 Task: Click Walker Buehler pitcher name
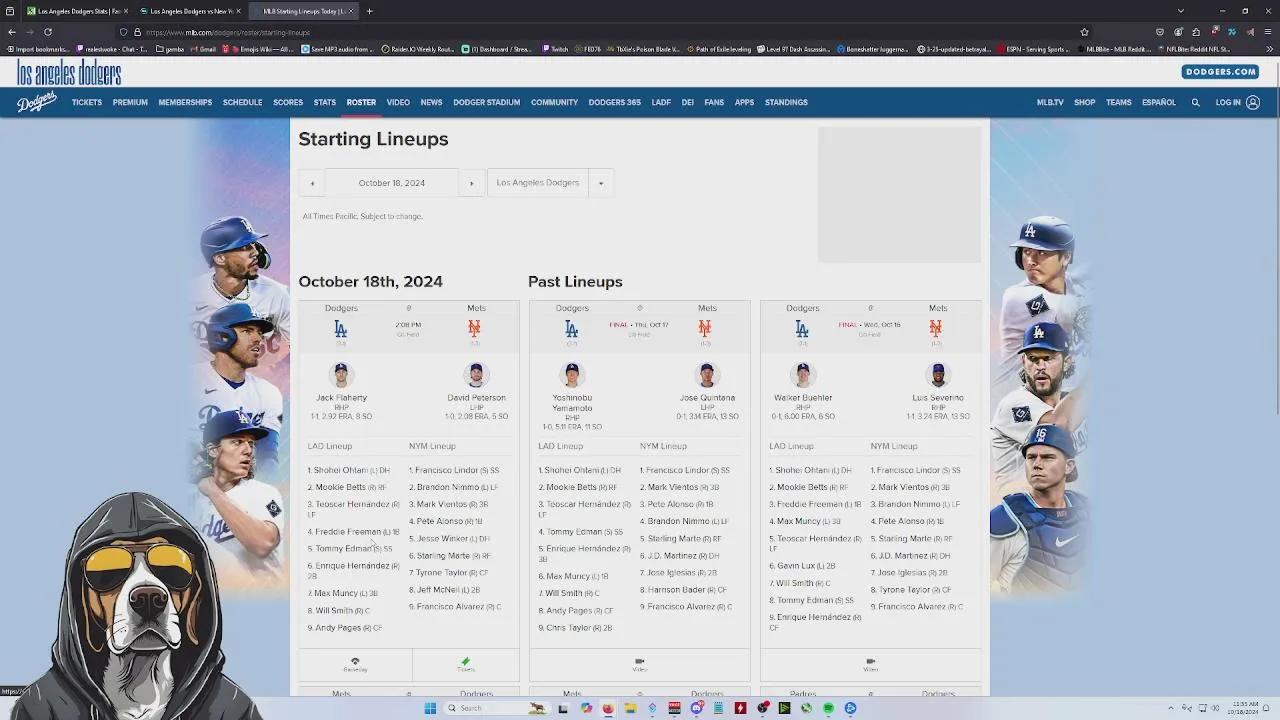pos(803,398)
